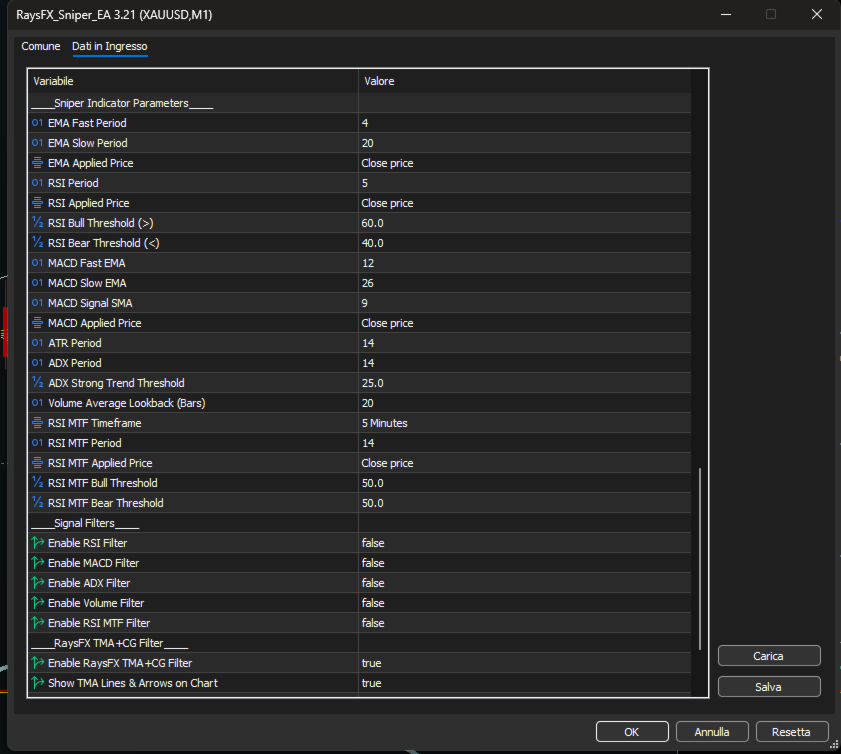
Task: Click the fraction icon beside ADX Strong Trend Threshold
Action: point(37,383)
